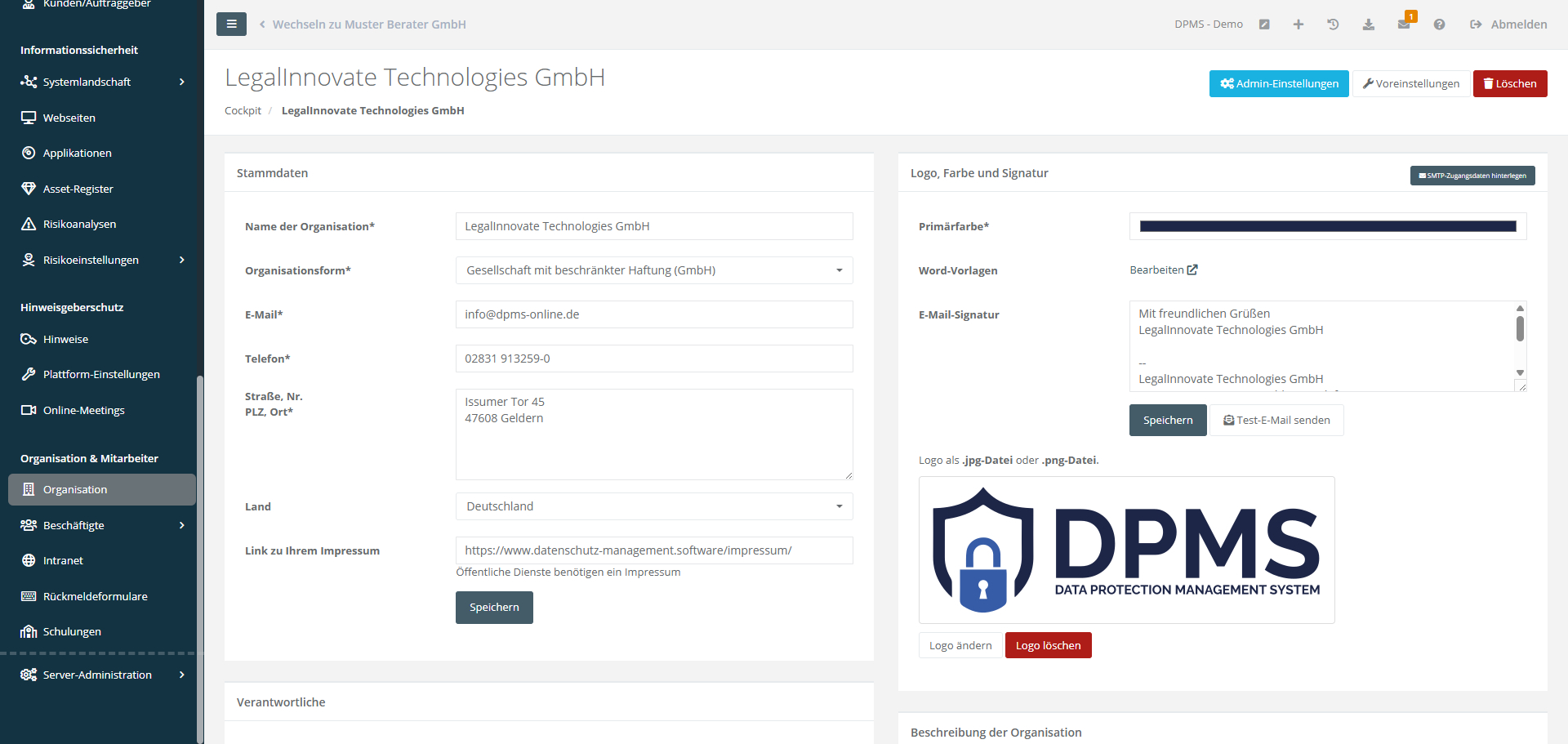
Task: Click the Admin-Einstellungen button
Action: coord(1278,83)
